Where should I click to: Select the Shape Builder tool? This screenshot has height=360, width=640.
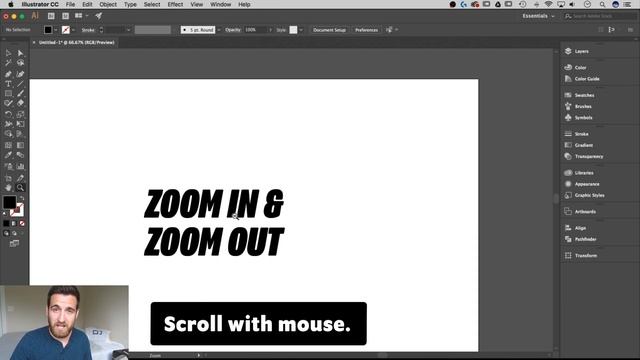point(8,134)
